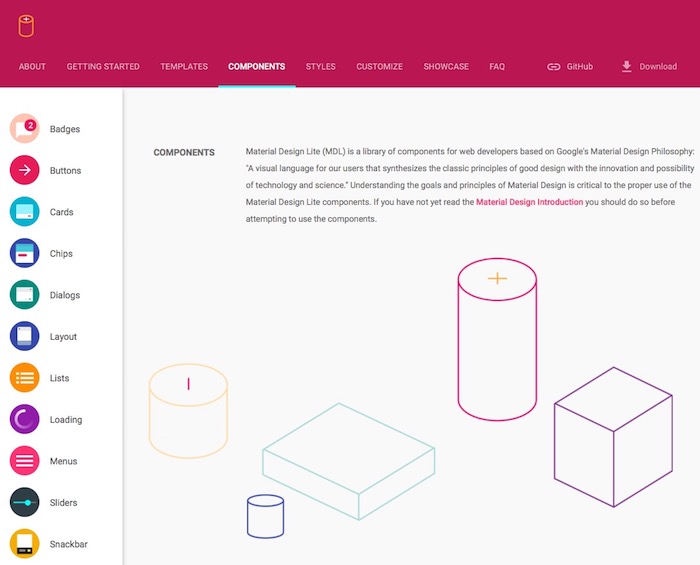Follow the Material Design Introduction link

pos(529,202)
